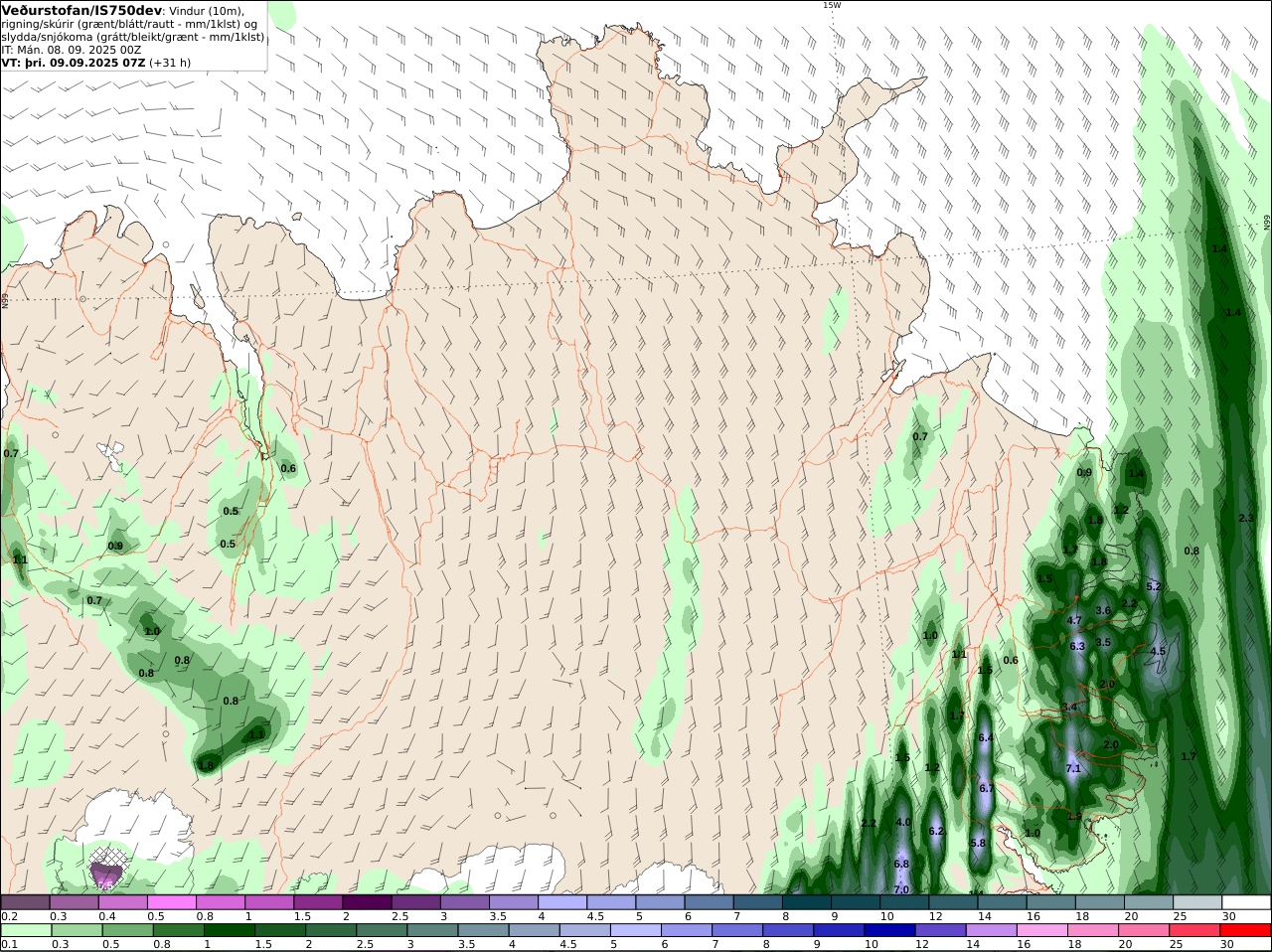
Task: Click the 6.3 precipitation value on the map
Action: pos(1077,646)
